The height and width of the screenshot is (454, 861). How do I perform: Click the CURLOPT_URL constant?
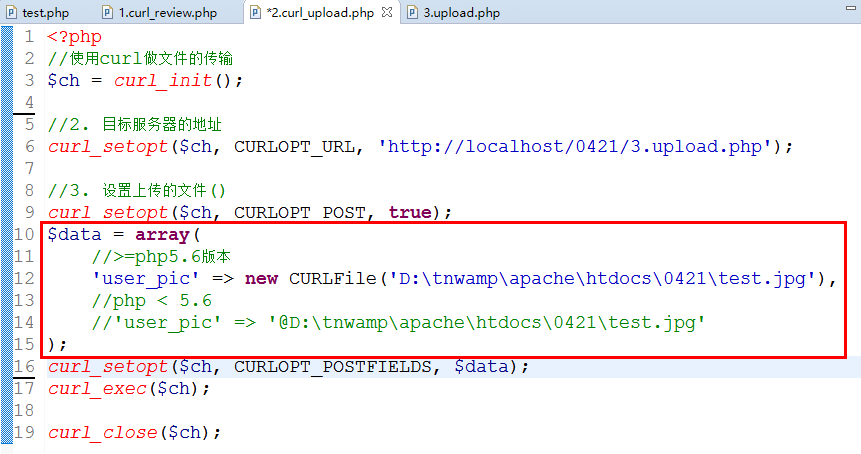[294, 147]
